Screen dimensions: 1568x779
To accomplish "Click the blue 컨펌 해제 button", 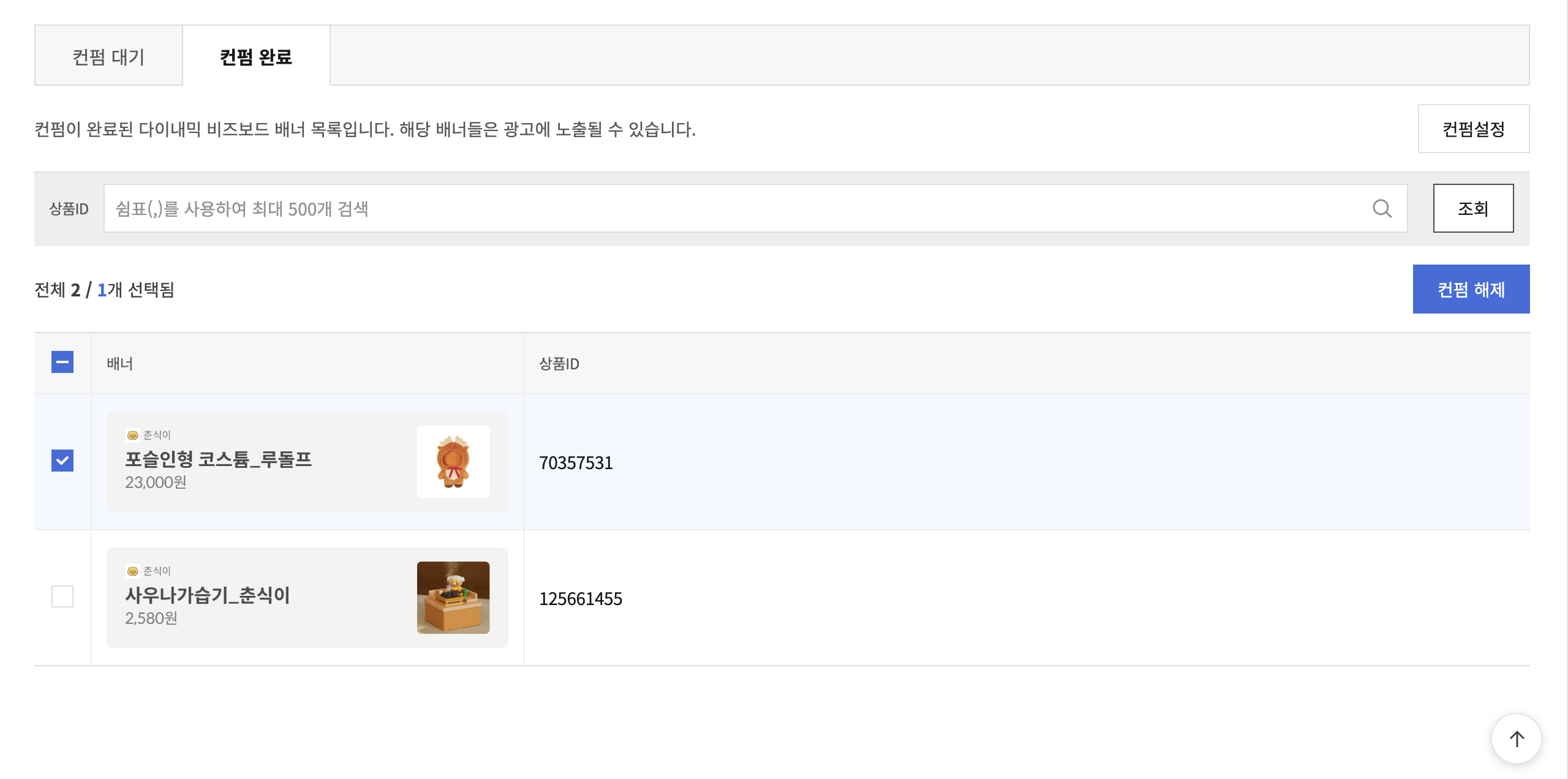I will click(1471, 289).
